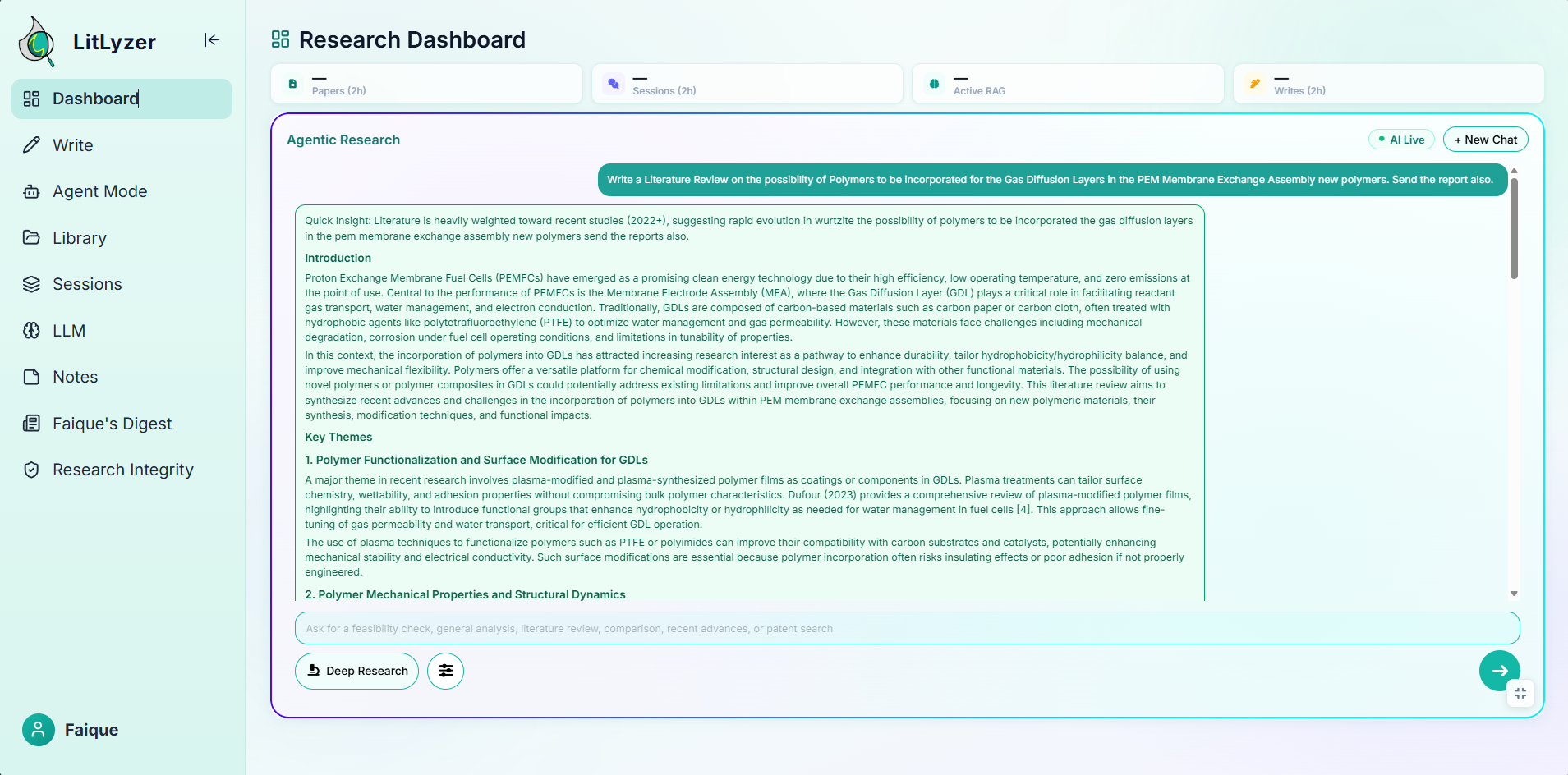
Task: Click the Polymer Mechanical Properties and Structural Dynamics heading
Action: [465, 594]
